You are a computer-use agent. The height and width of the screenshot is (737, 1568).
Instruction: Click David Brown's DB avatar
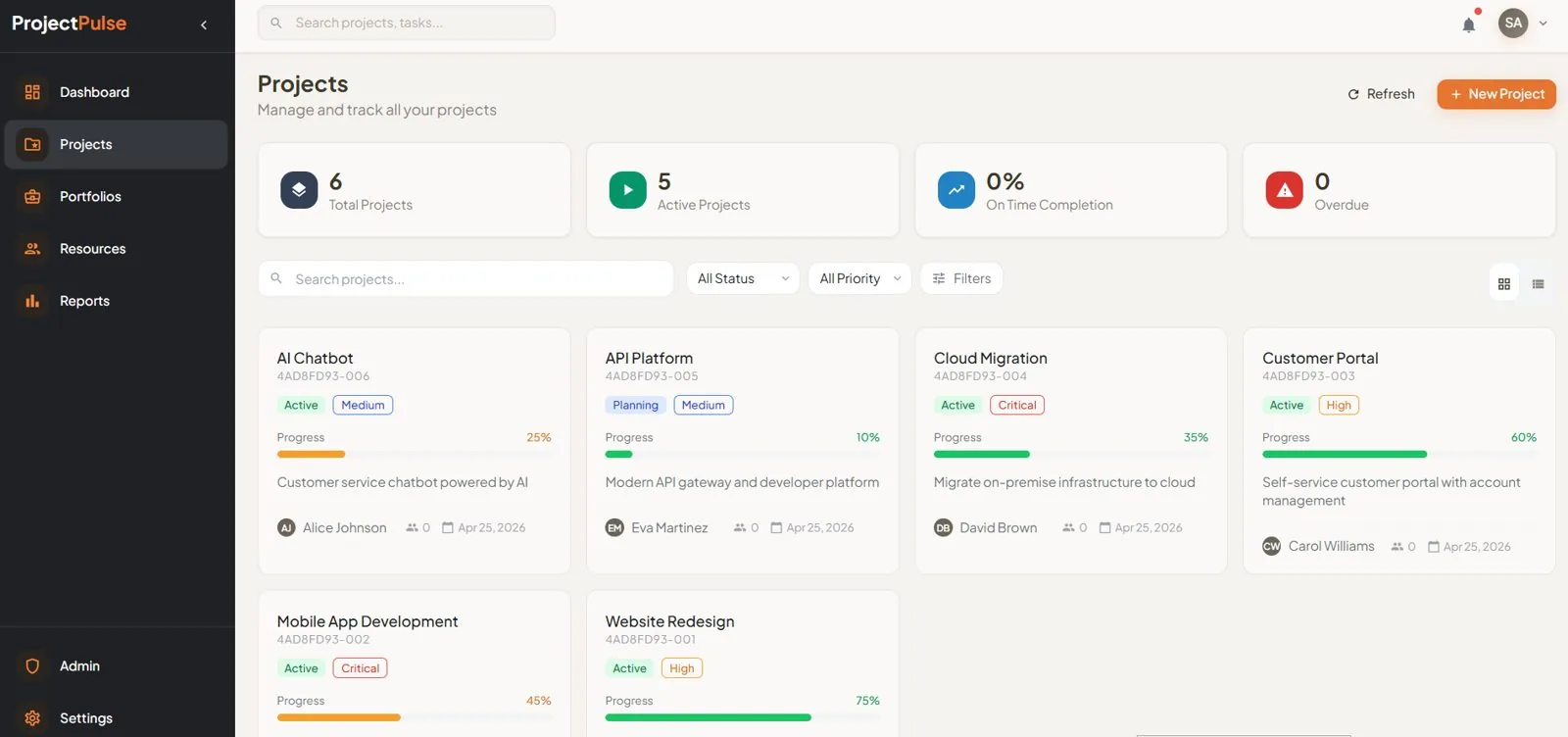click(943, 527)
